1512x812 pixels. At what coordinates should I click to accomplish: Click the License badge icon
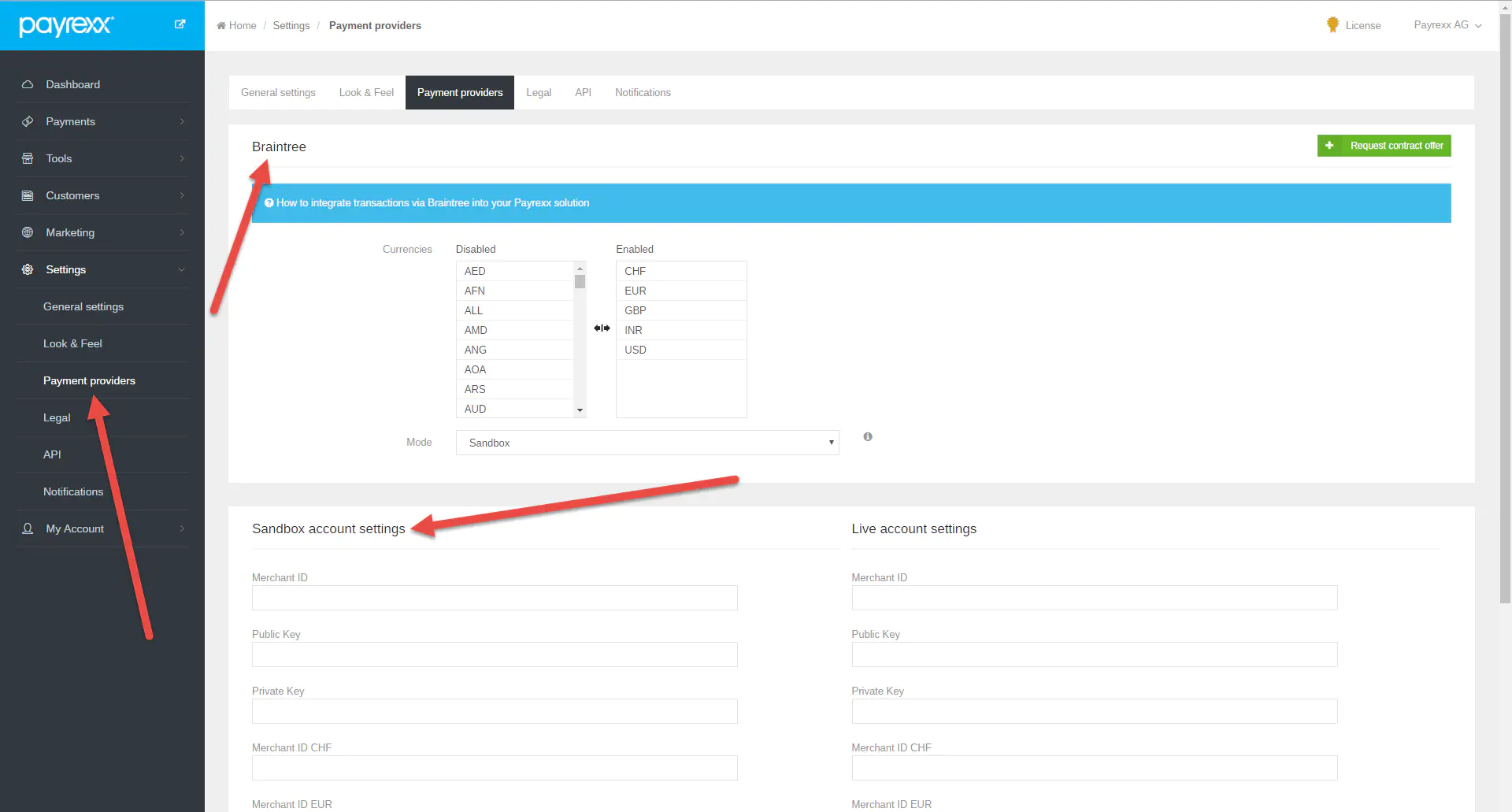click(x=1332, y=25)
